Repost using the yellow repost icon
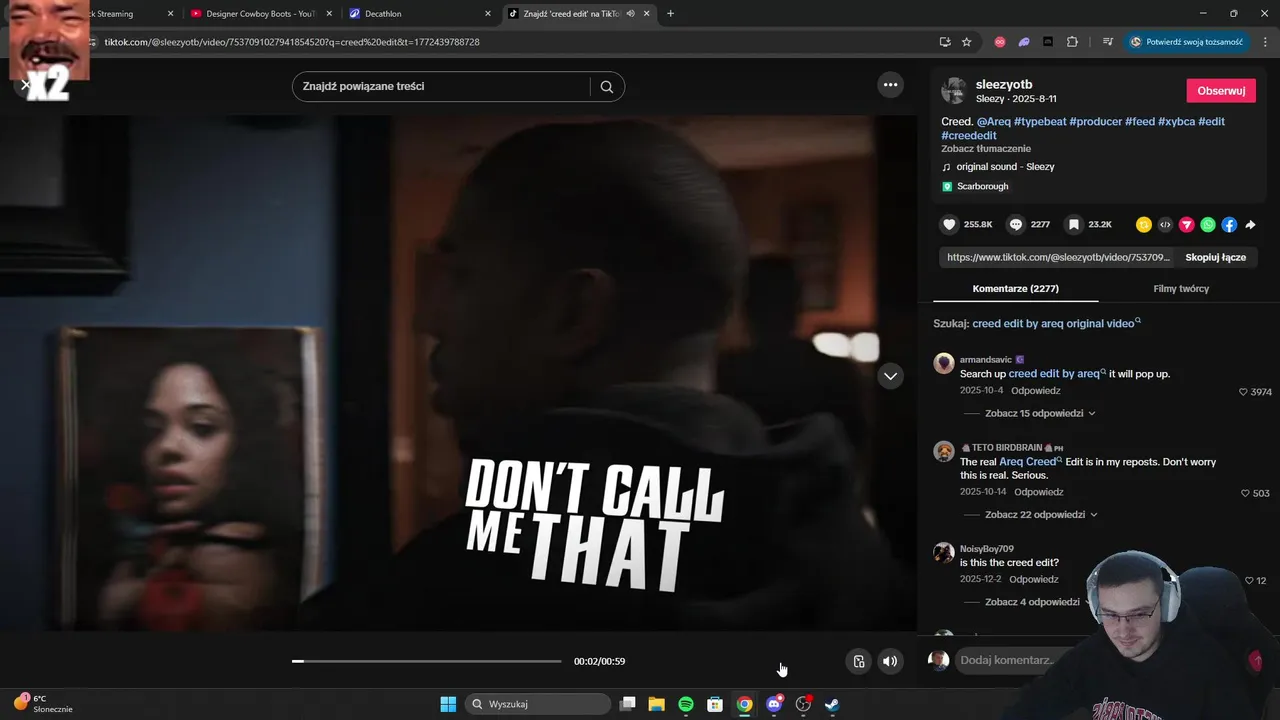 pos(1144,225)
